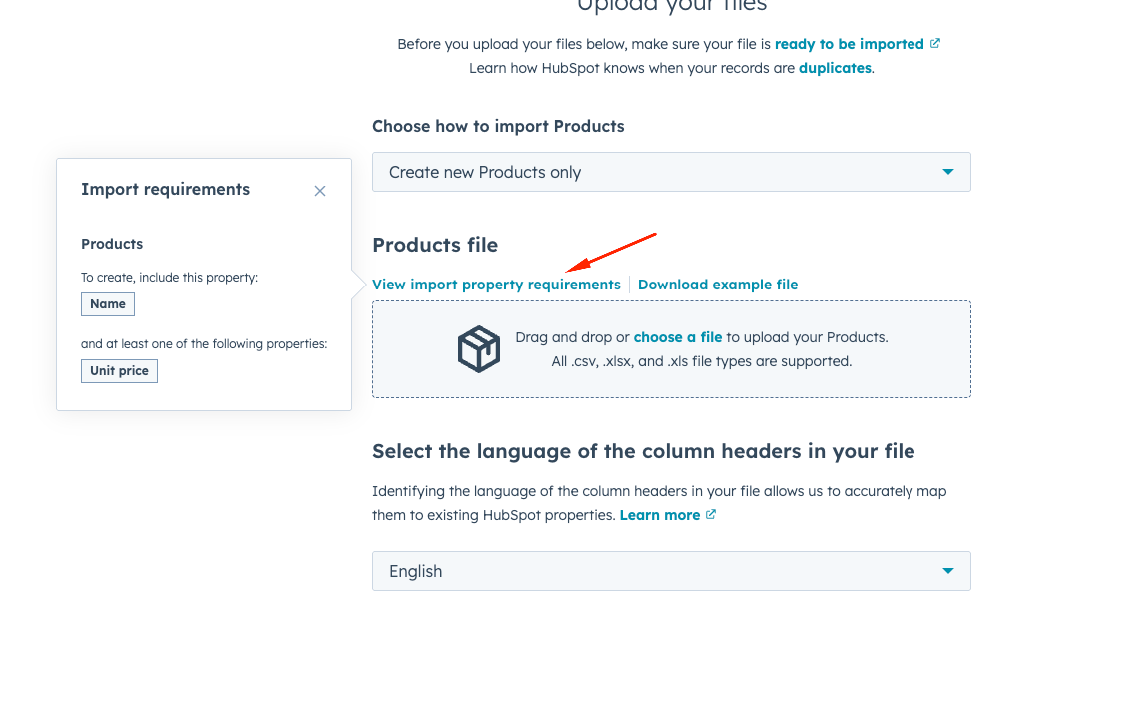Click the external link icon beside "Learn more"
The image size is (1147, 727).
point(711,515)
